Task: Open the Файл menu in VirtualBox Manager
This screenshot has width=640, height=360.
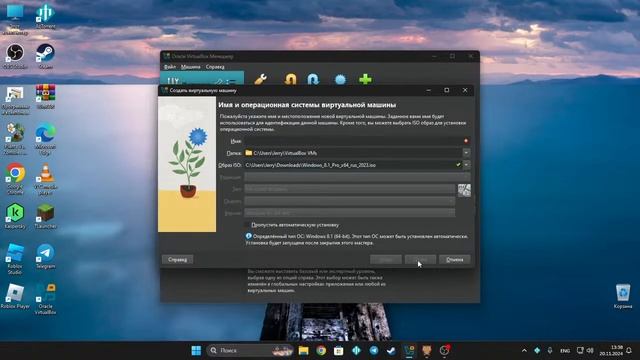Action: pos(170,67)
